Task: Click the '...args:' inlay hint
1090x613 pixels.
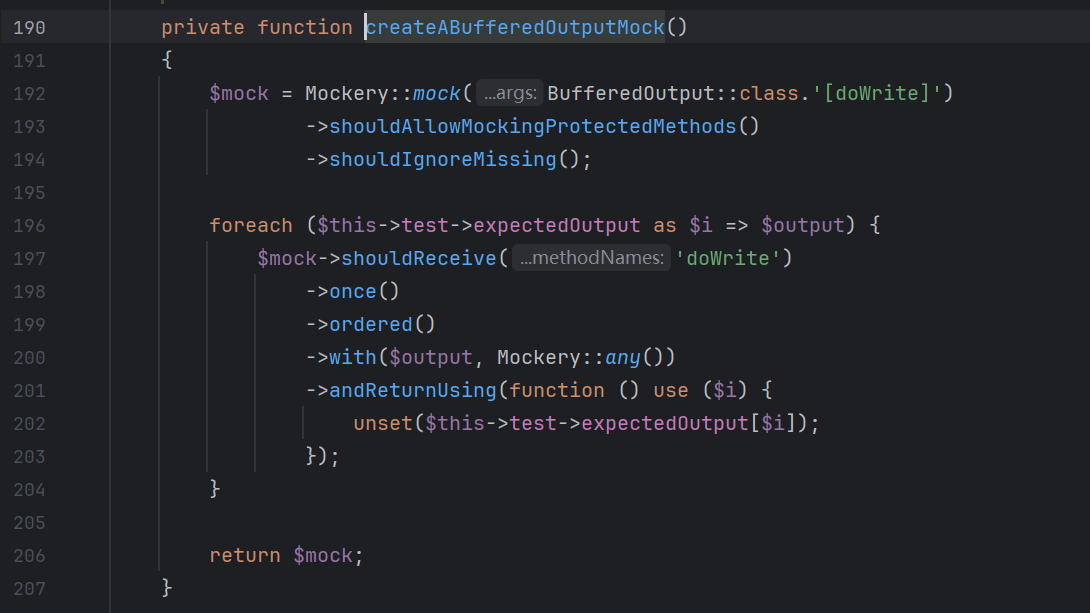Action: pyautogui.click(x=510, y=94)
